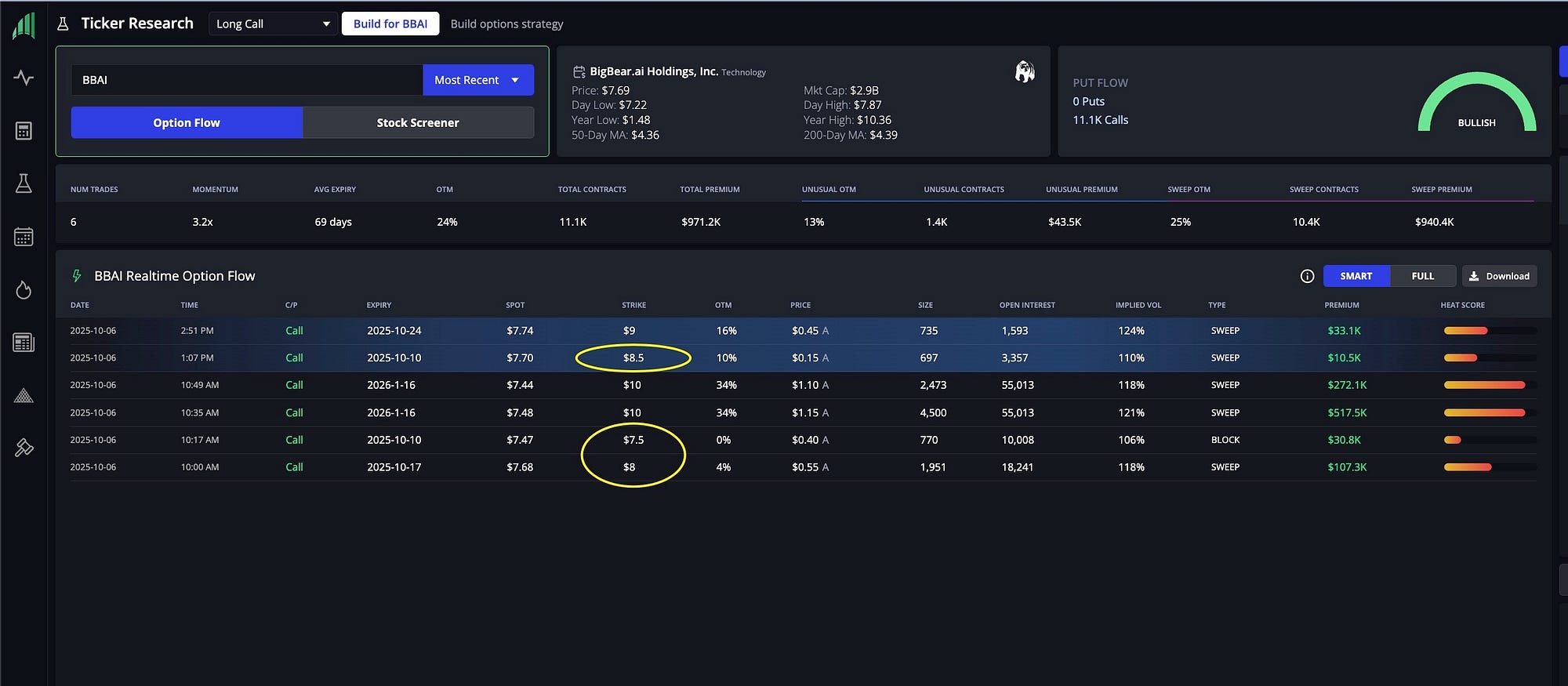Screen dimensions: 1568x686
Task: Click the 69 days average expiry value
Action: [333, 222]
